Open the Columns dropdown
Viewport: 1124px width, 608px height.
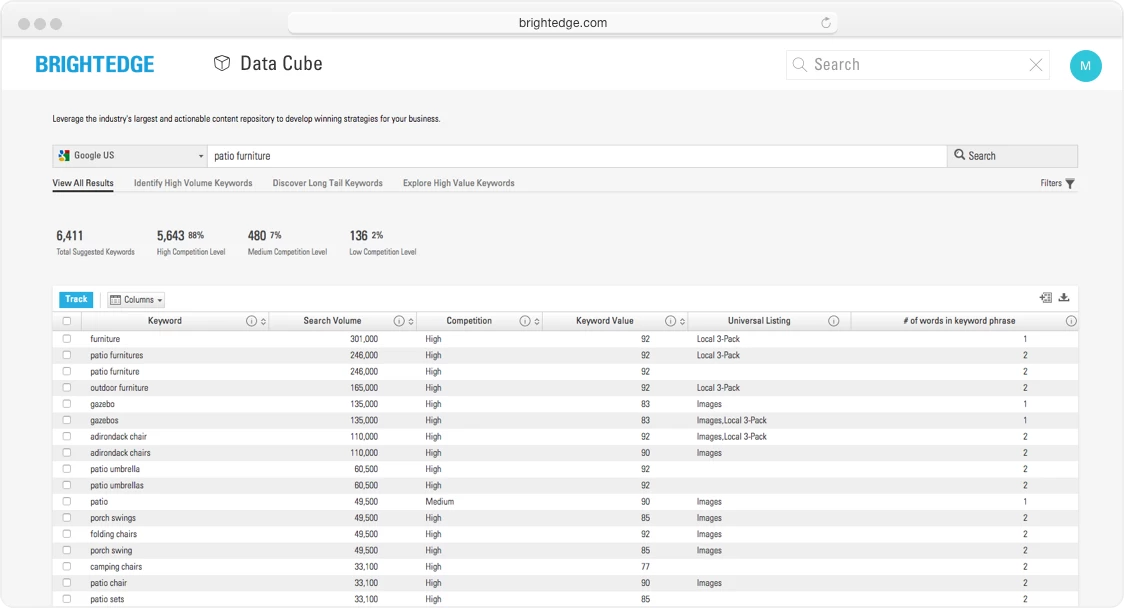(x=135, y=300)
